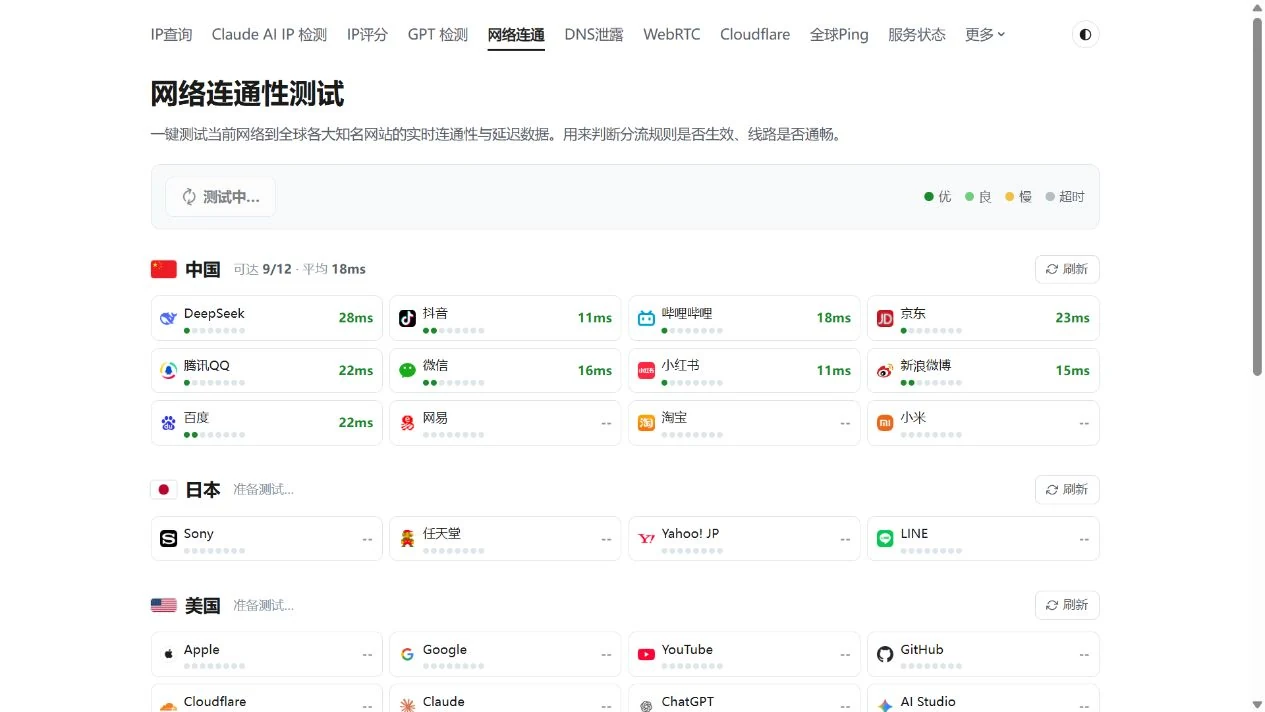
Task: Click the Baidu (百度) paw icon
Action: pyautogui.click(x=168, y=422)
